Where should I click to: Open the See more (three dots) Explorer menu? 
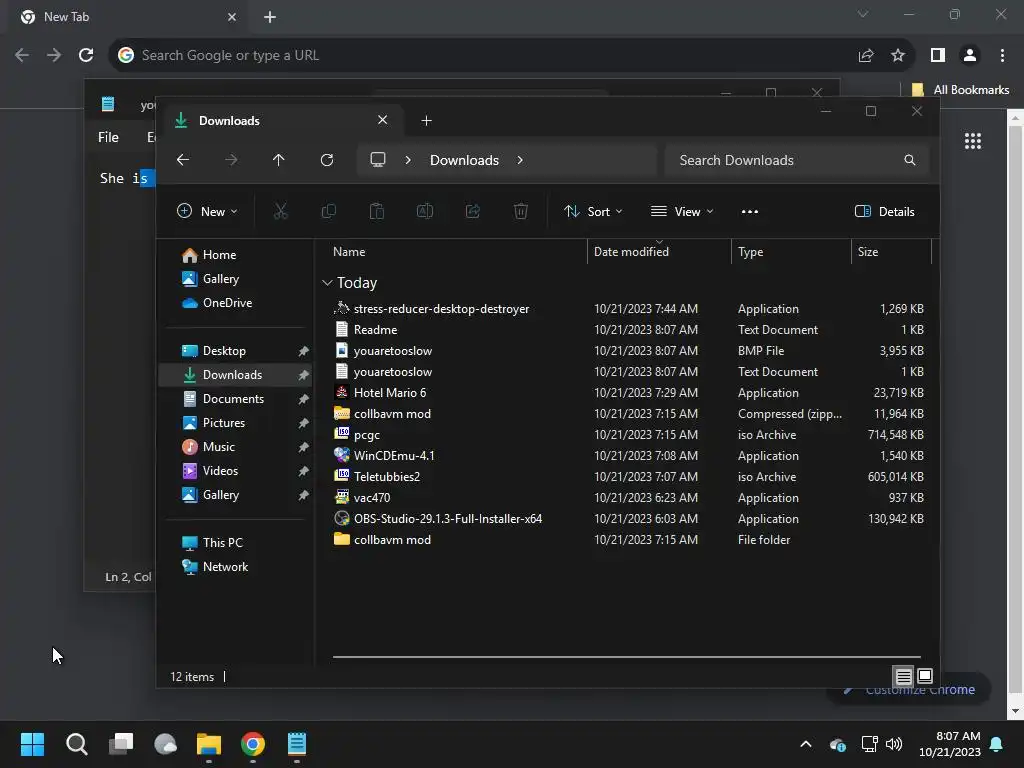coord(750,211)
